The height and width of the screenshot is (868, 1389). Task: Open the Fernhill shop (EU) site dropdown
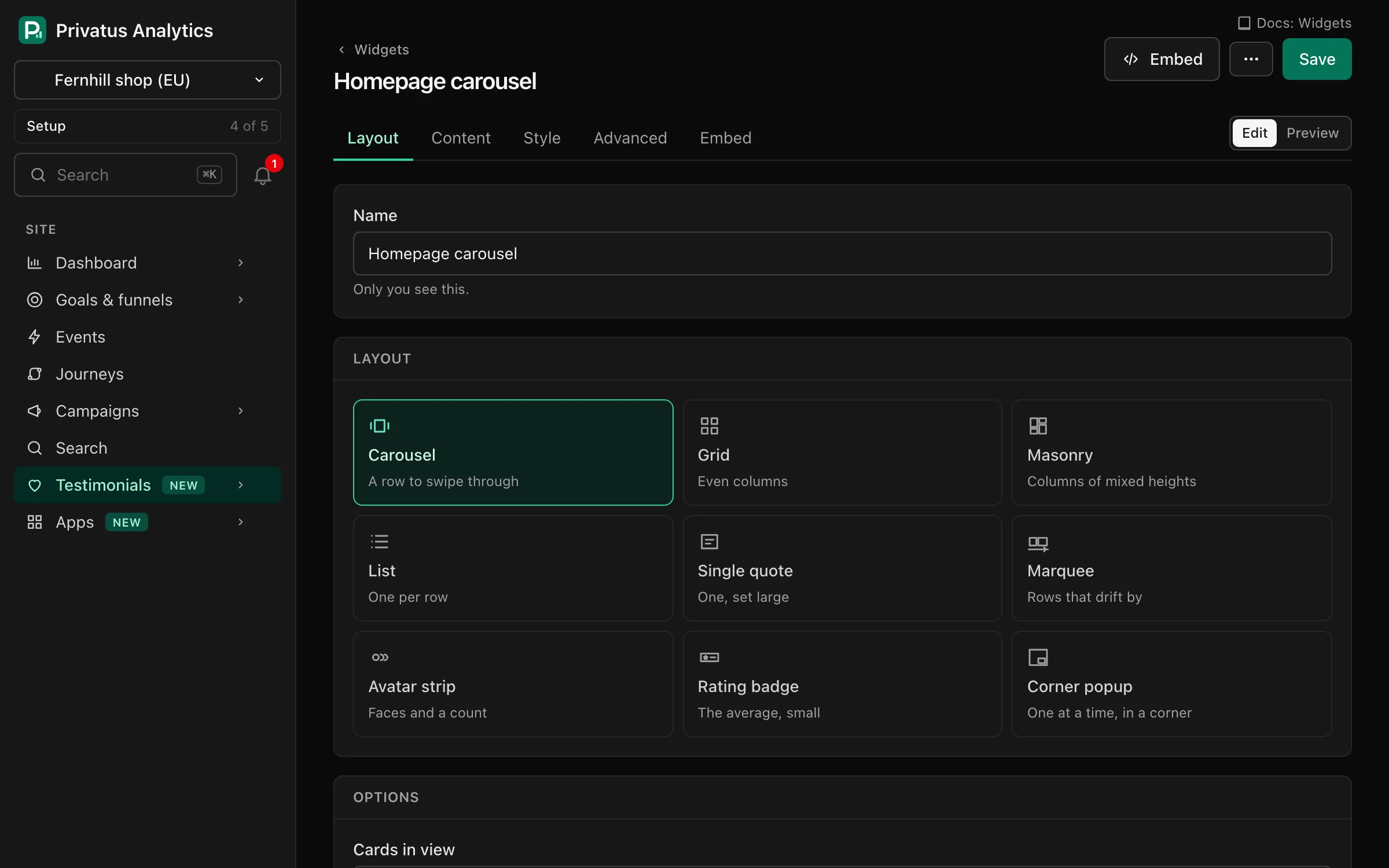click(x=147, y=80)
